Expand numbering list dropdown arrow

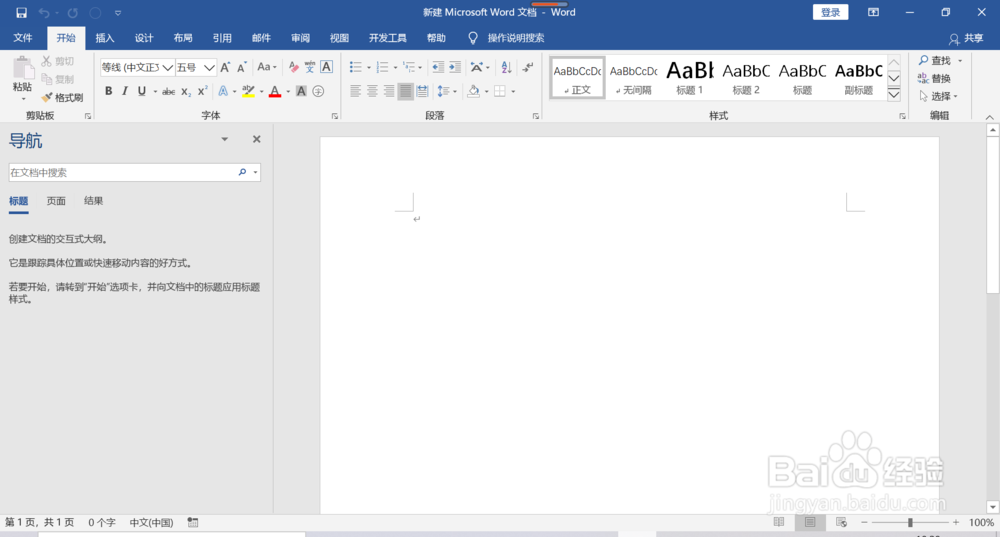pyautogui.click(x=395, y=68)
